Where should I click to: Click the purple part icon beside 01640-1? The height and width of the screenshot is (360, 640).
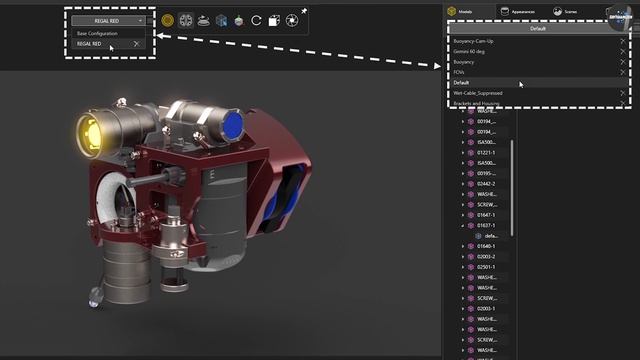click(471, 246)
